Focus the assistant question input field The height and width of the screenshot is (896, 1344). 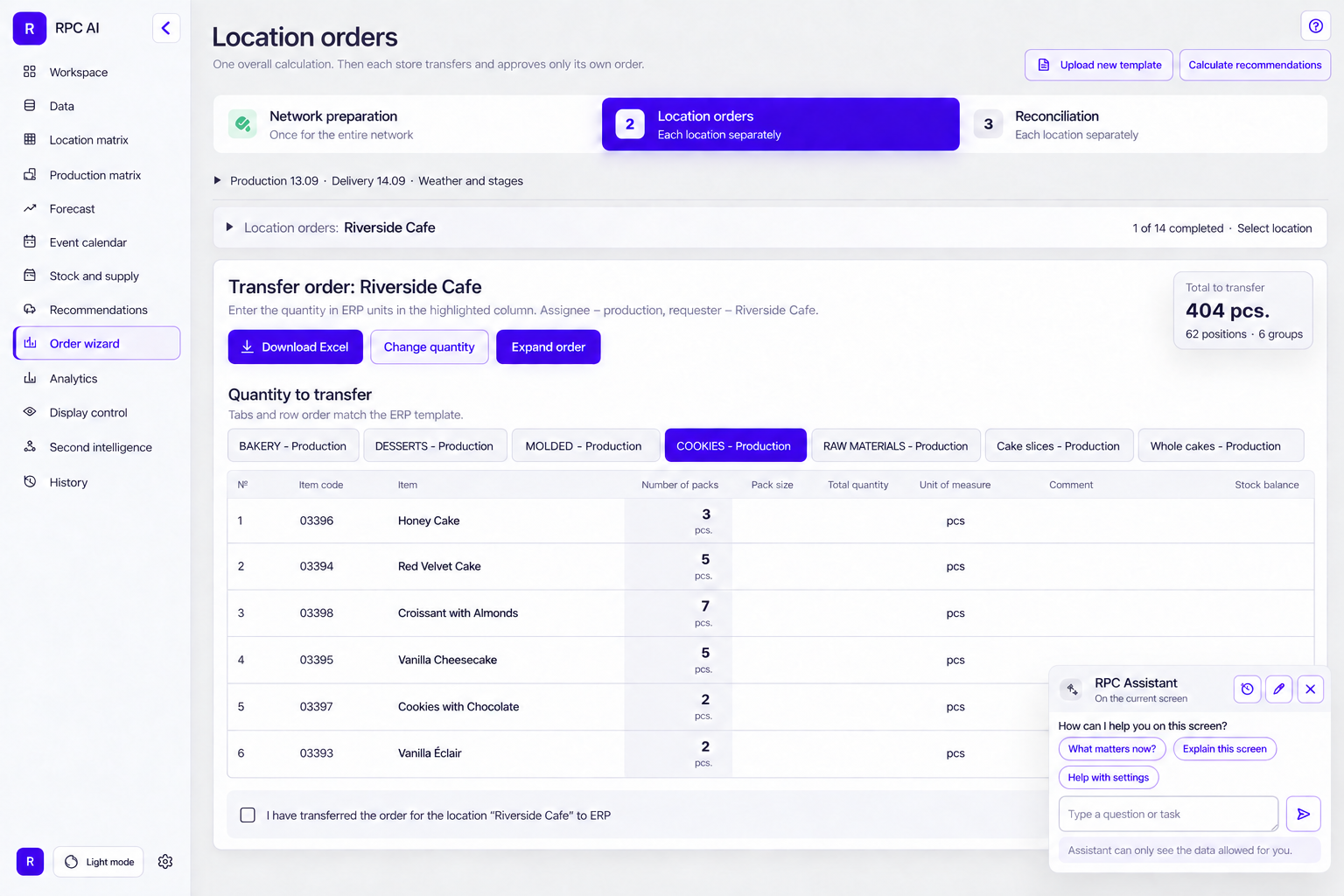pos(1168,814)
